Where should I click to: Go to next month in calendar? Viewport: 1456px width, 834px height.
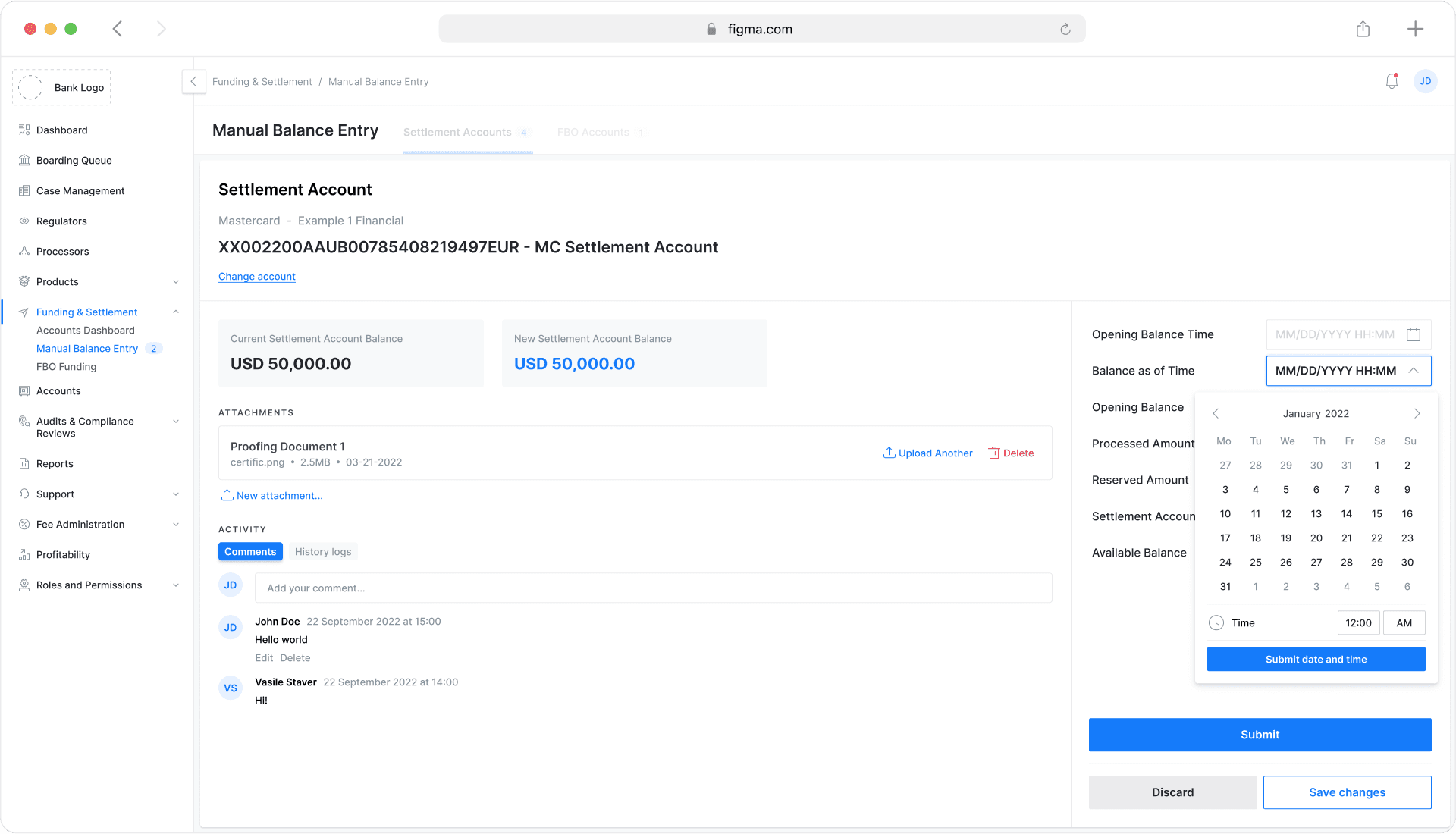pyautogui.click(x=1417, y=413)
